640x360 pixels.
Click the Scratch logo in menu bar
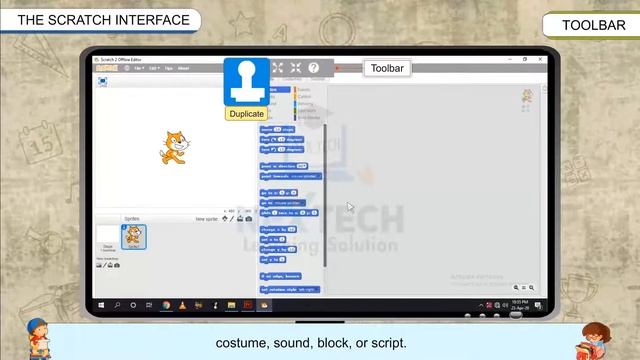pyautogui.click(x=107, y=68)
